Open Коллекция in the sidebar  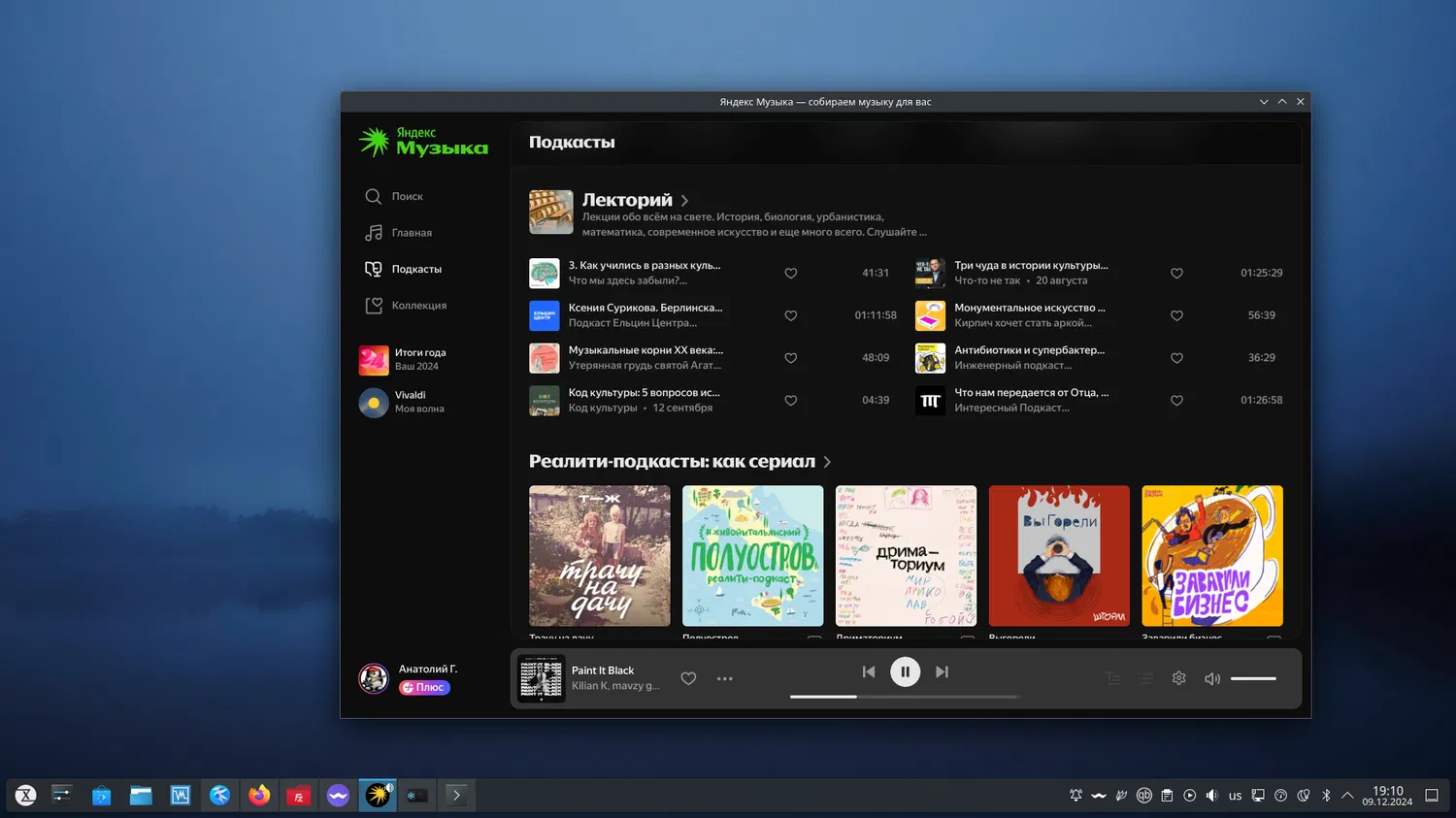[406, 306]
